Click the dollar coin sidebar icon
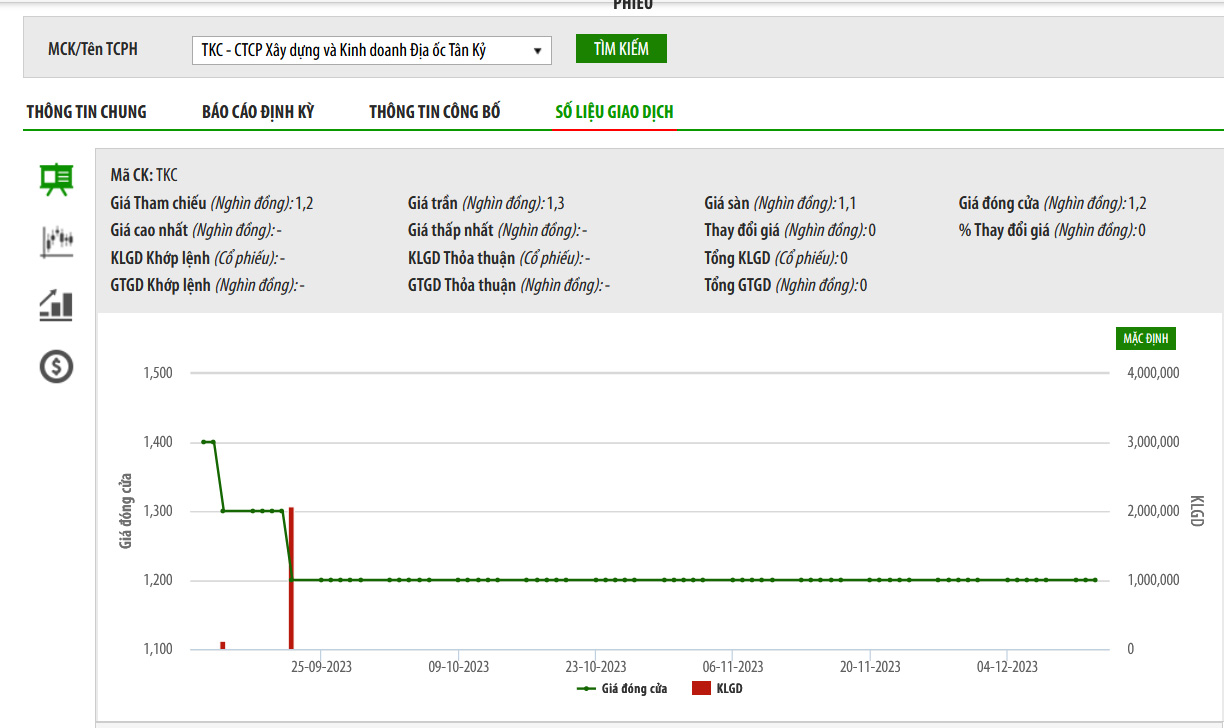Image resolution: width=1224 pixels, height=728 pixels. click(x=56, y=367)
